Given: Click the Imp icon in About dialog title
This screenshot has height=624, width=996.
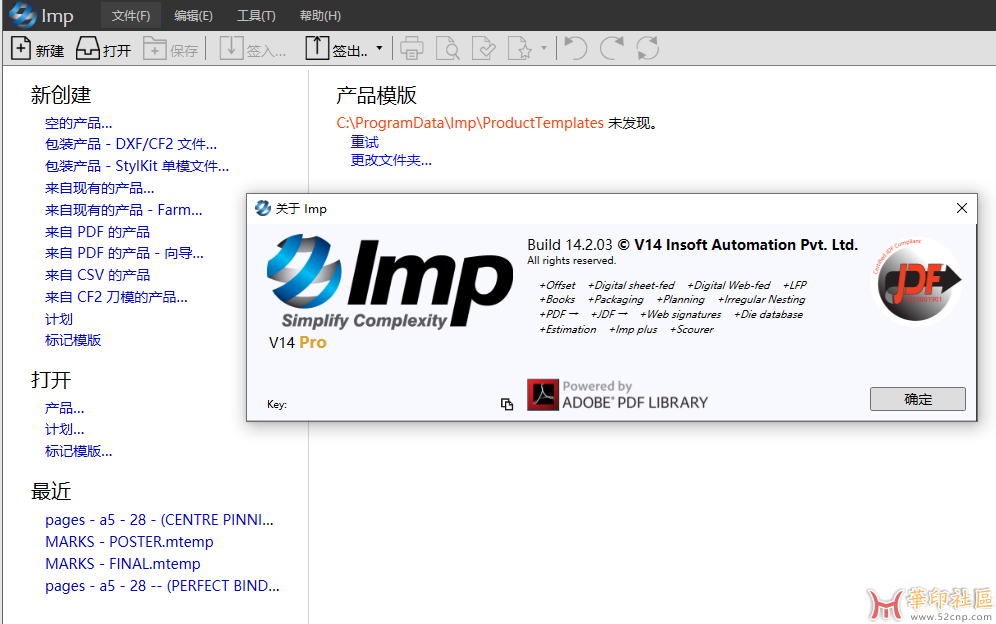Looking at the screenshot, I should (262, 208).
